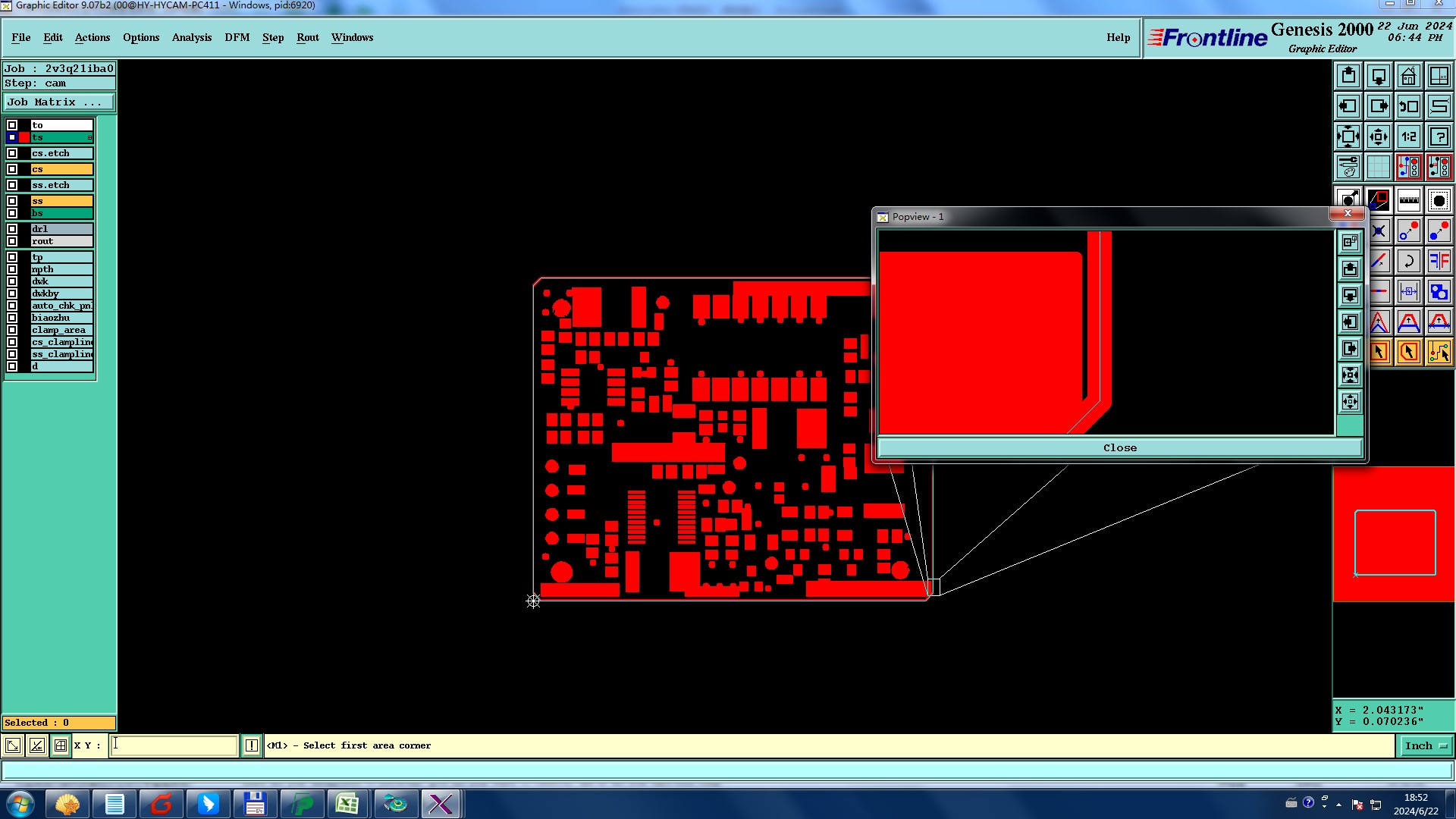Click the 1:2 zoom scale icon
Screen dimensions: 1456x819
click(x=1408, y=136)
